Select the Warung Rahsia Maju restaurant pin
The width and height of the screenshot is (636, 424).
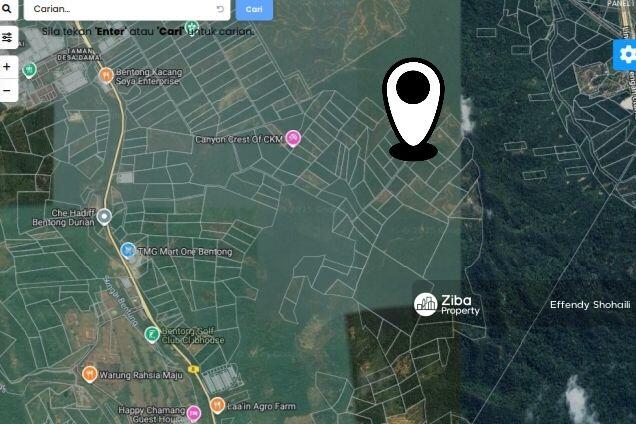[89, 374]
